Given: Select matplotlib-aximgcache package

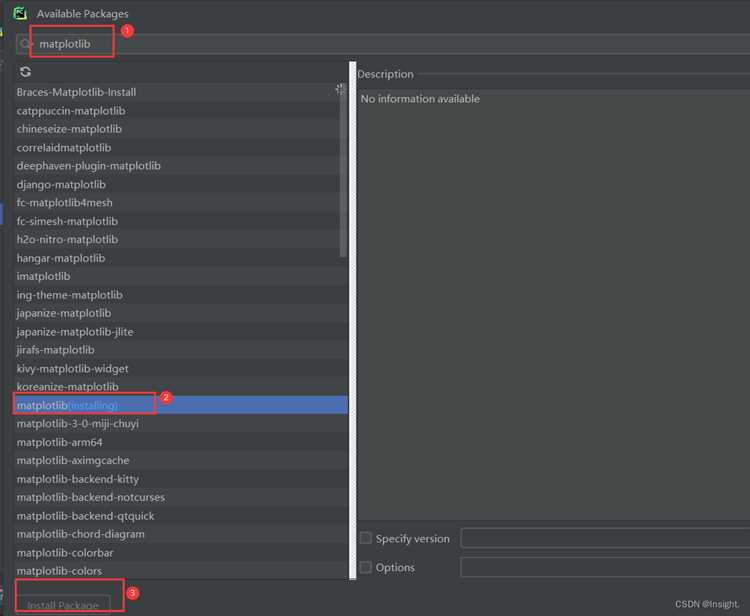Looking at the screenshot, I should [x=181, y=461].
